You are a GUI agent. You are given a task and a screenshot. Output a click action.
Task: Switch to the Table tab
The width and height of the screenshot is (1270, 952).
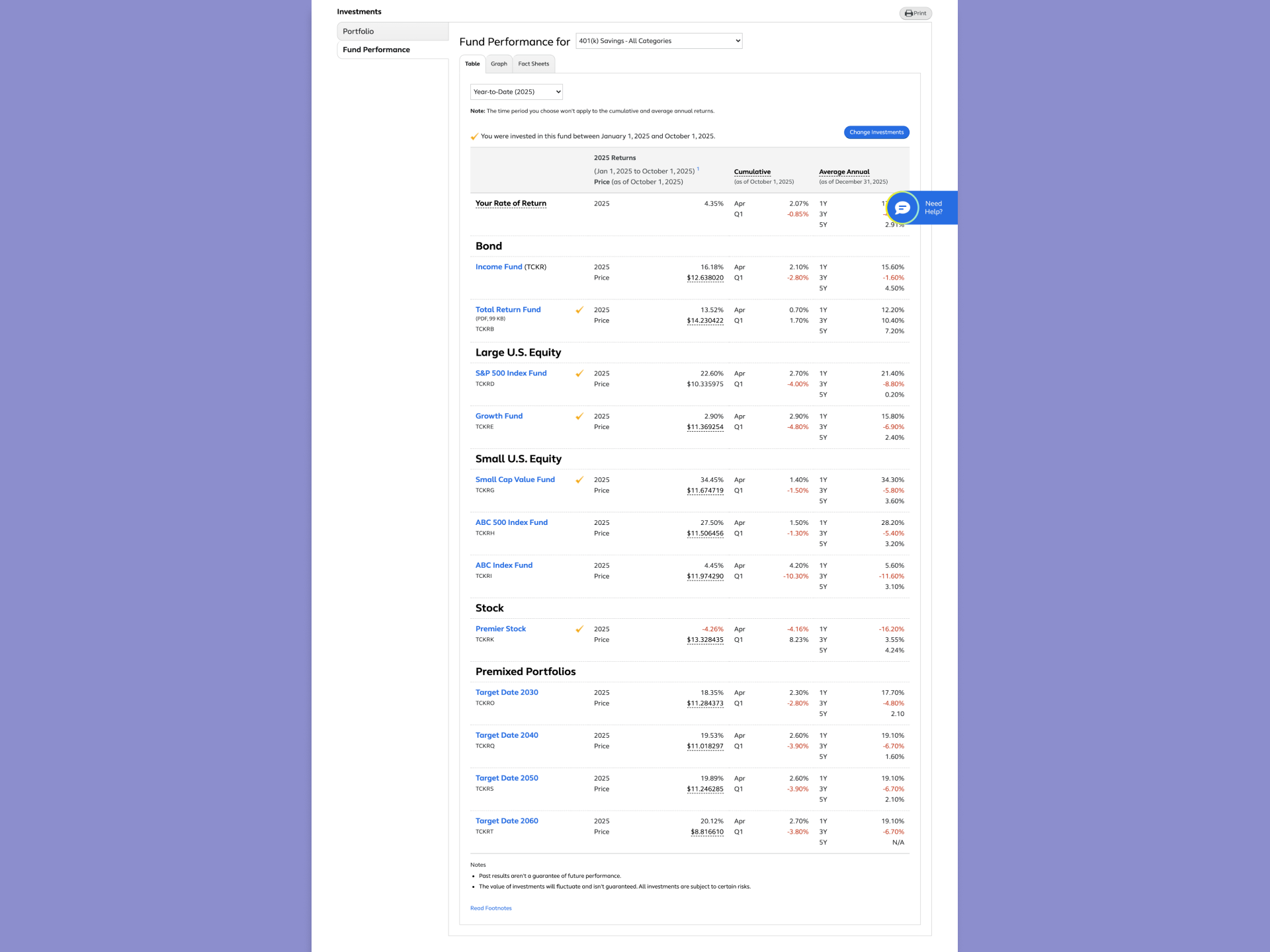[472, 64]
